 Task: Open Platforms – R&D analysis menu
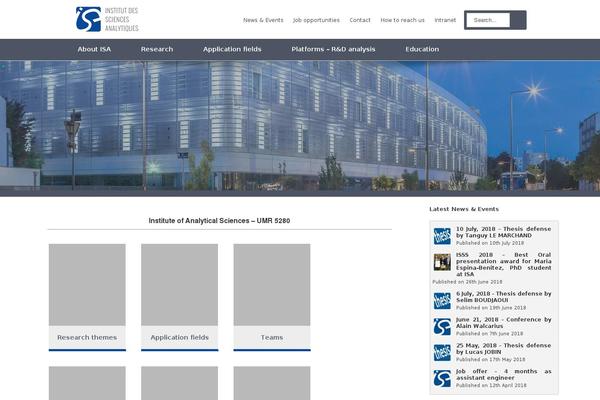pyautogui.click(x=333, y=49)
